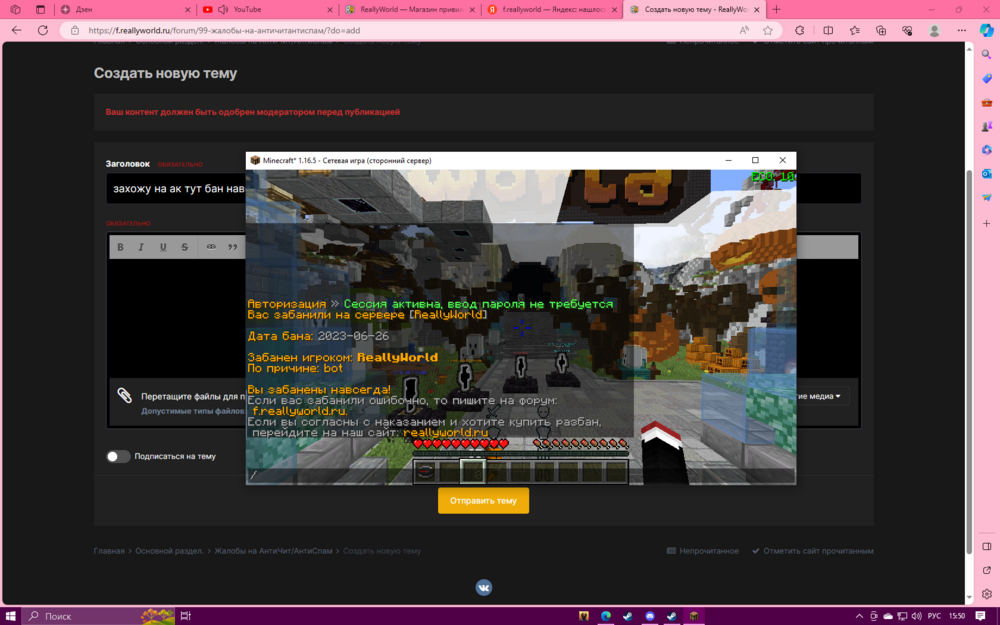This screenshot has height=625, width=1000.
Task: Open the tab actions menu icon
Action: click(x=40, y=10)
